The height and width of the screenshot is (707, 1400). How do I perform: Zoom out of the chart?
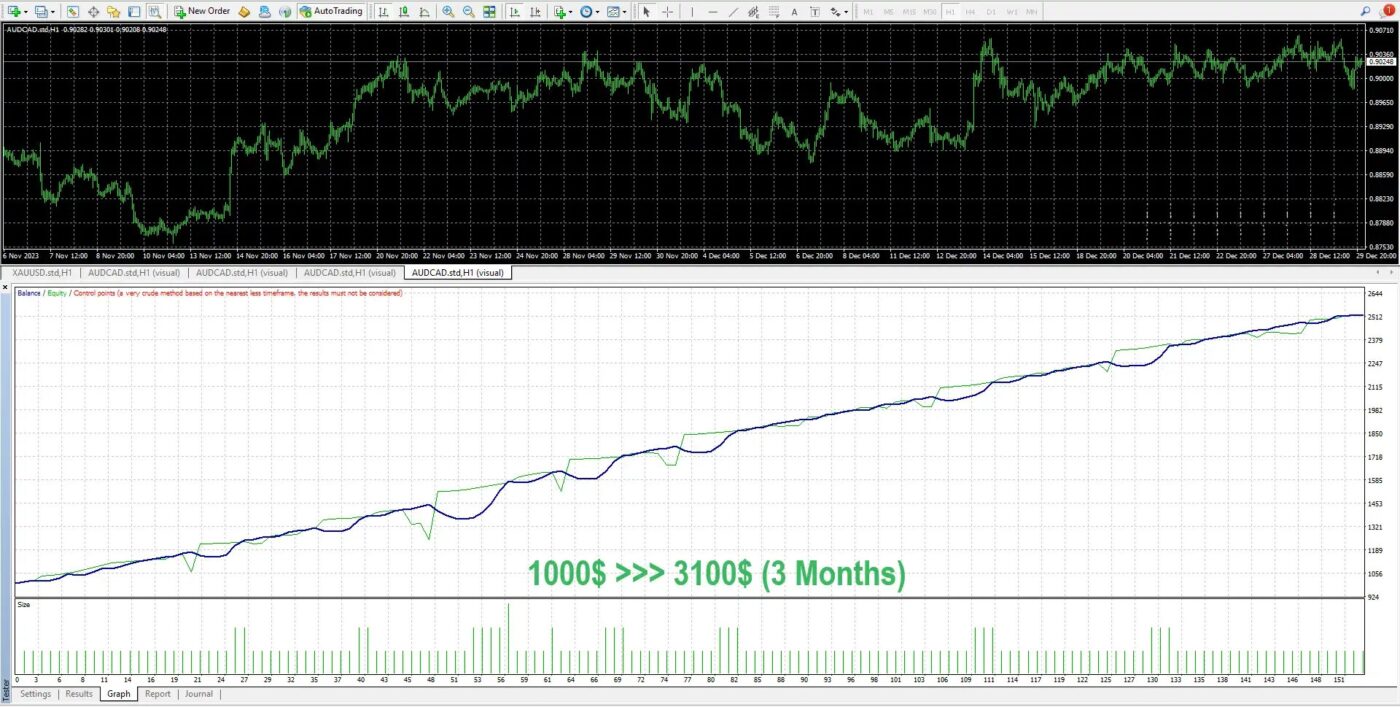468,11
